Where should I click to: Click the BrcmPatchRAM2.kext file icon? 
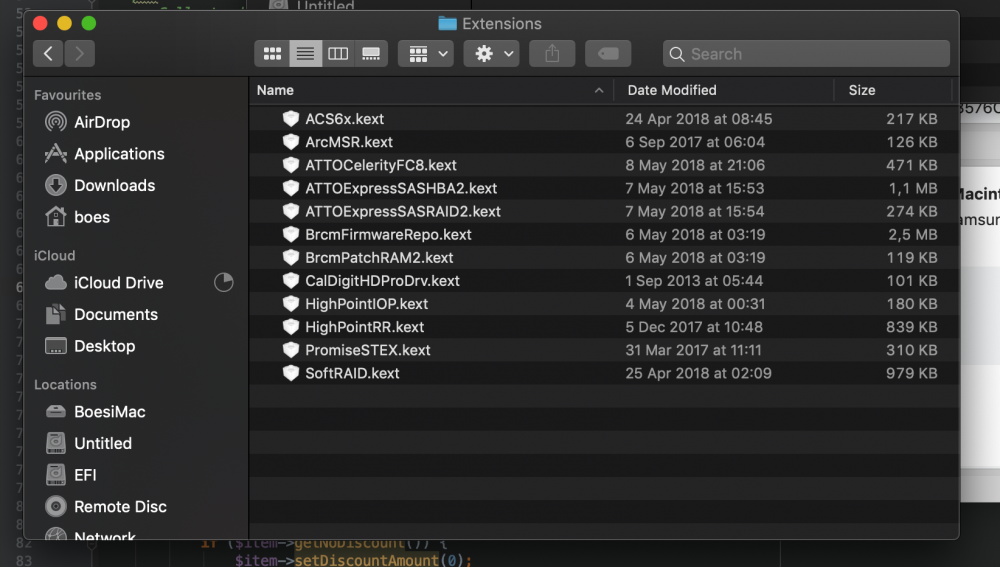(291, 258)
